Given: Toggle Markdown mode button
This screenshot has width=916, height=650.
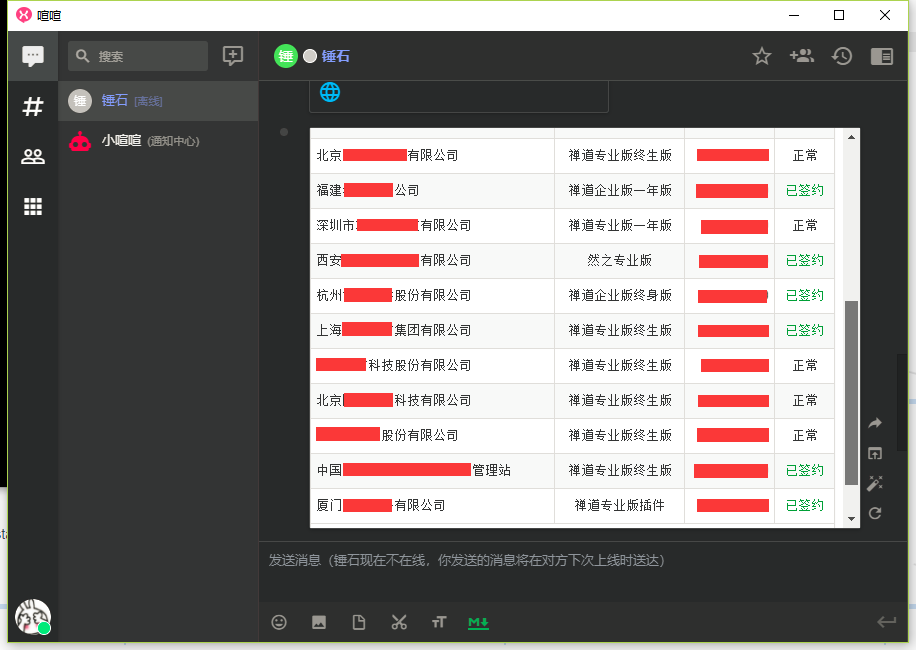Looking at the screenshot, I should 478,623.
